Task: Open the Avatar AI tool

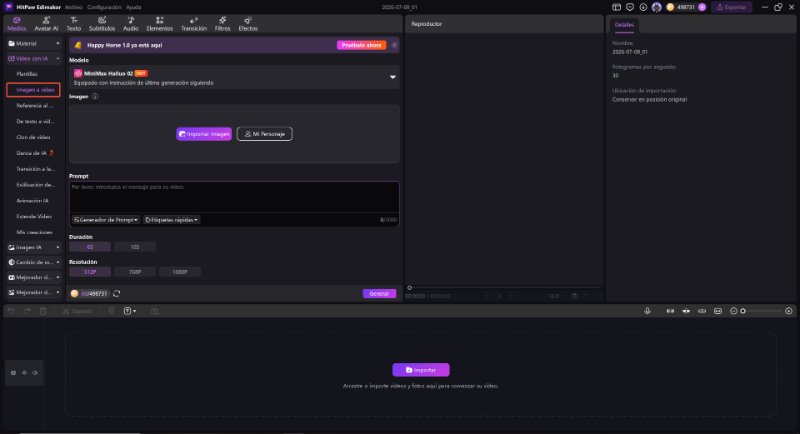Action: pyautogui.click(x=46, y=23)
